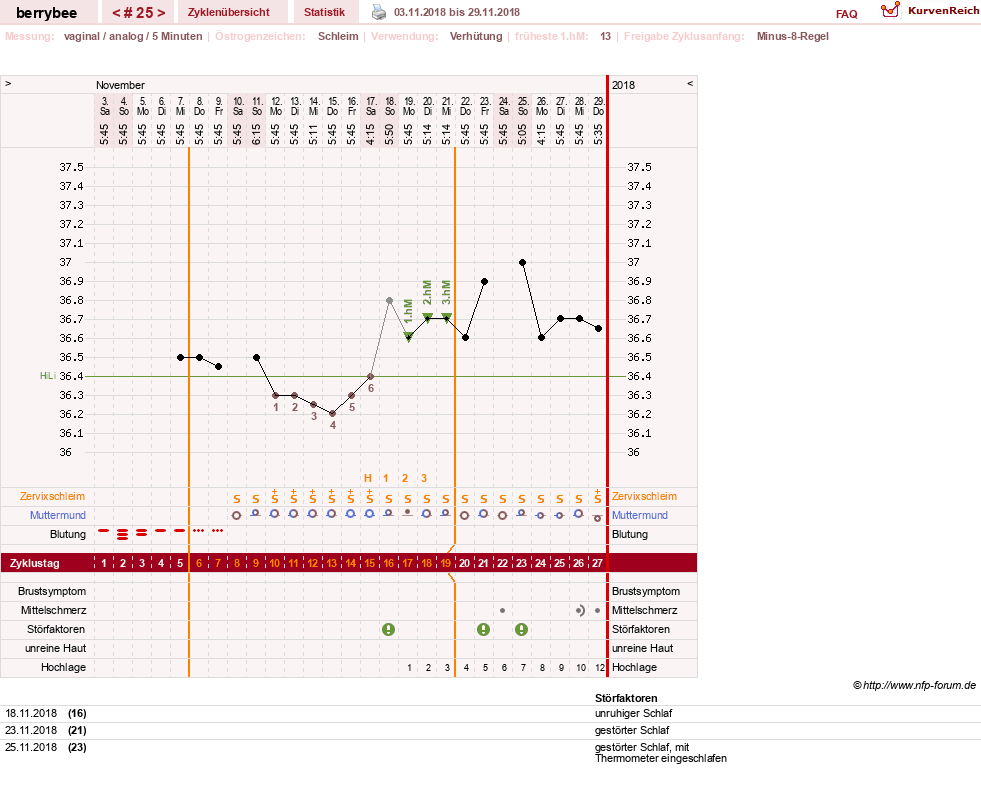Click the date range '03.11.2018 bis 29.11.2018'
981x791 pixels.
(x=457, y=12)
